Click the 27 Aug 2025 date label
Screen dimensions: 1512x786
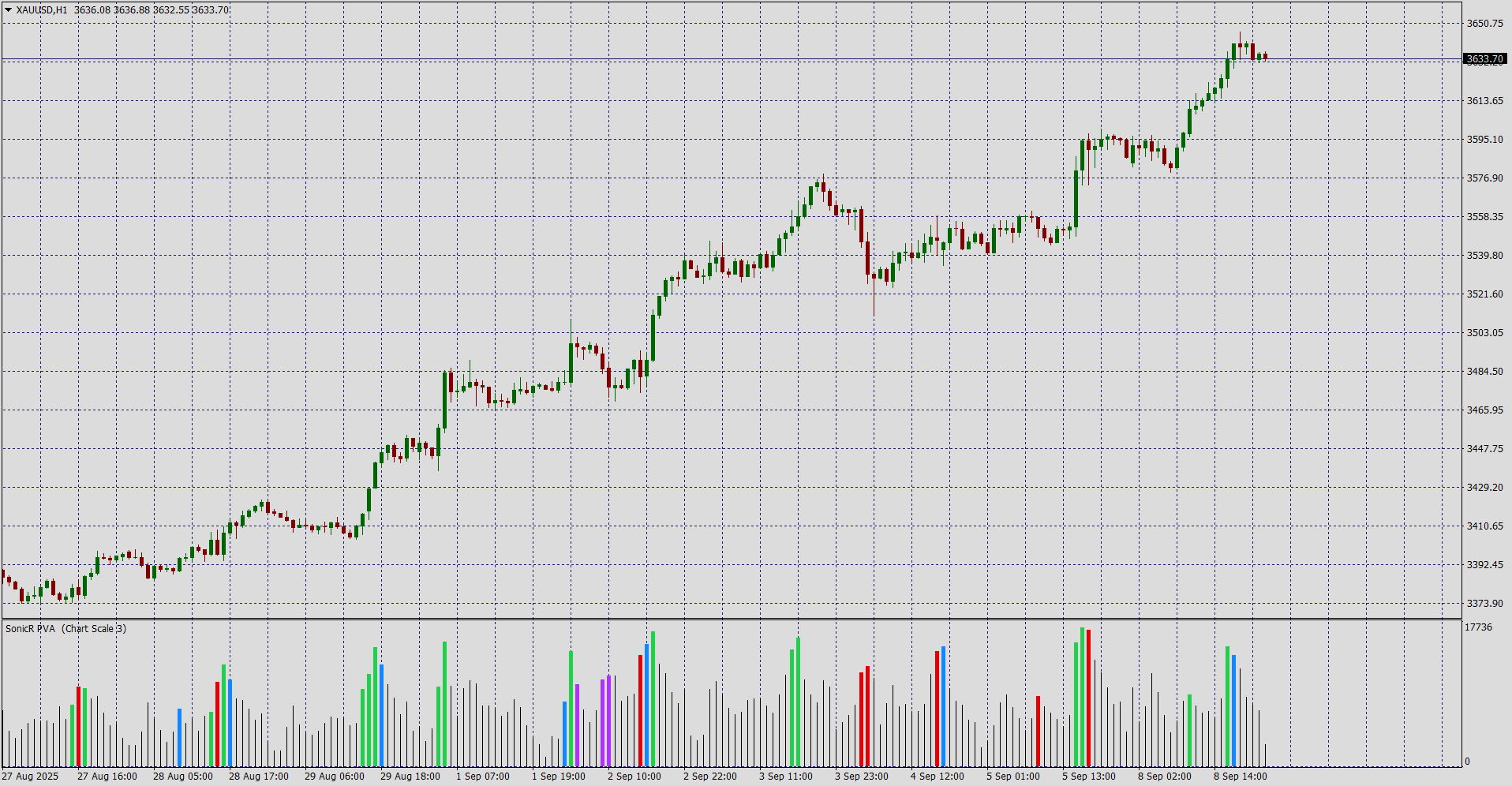(30, 777)
